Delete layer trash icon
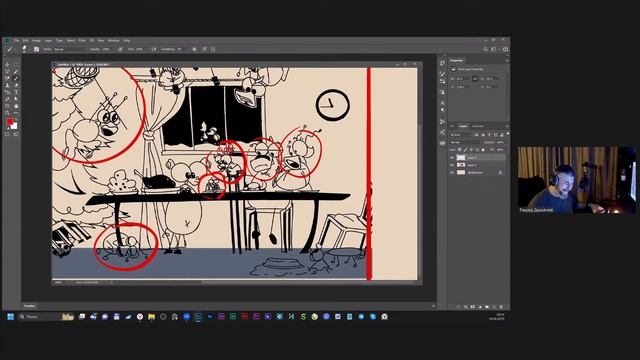640x360 pixels. click(502, 307)
